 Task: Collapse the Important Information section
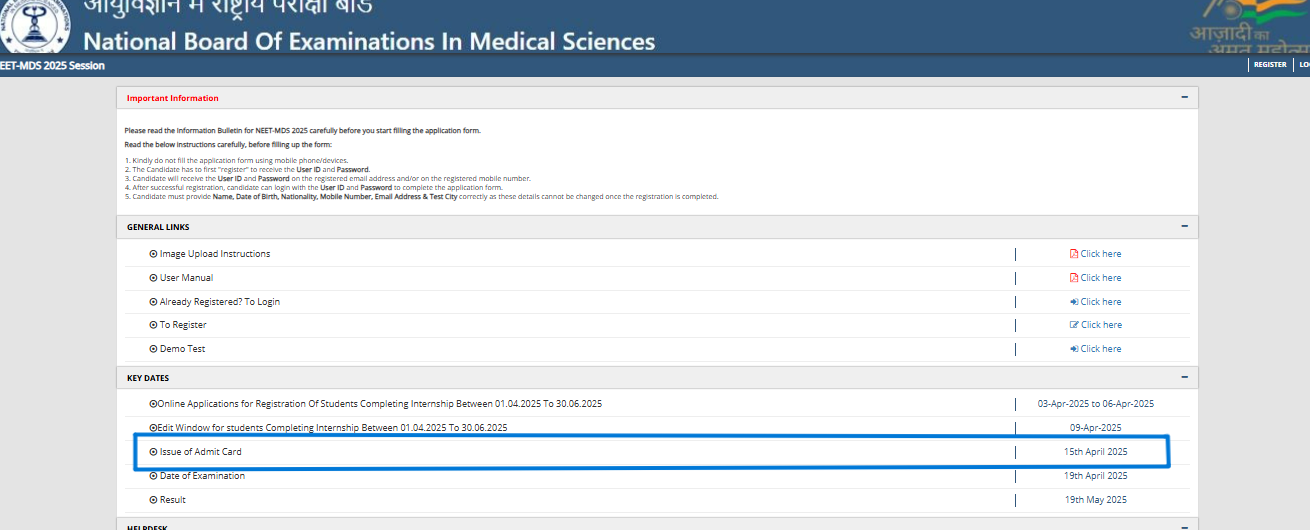1184,98
